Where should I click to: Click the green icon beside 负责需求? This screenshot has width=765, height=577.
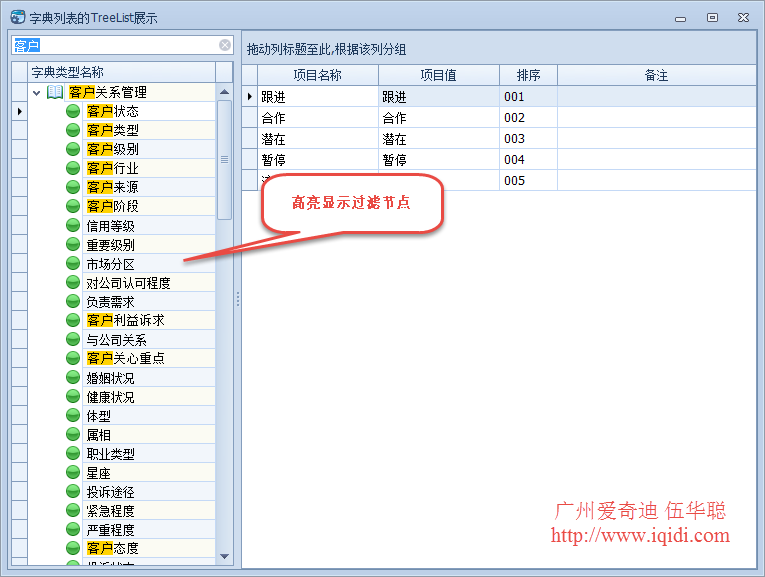pos(73,301)
